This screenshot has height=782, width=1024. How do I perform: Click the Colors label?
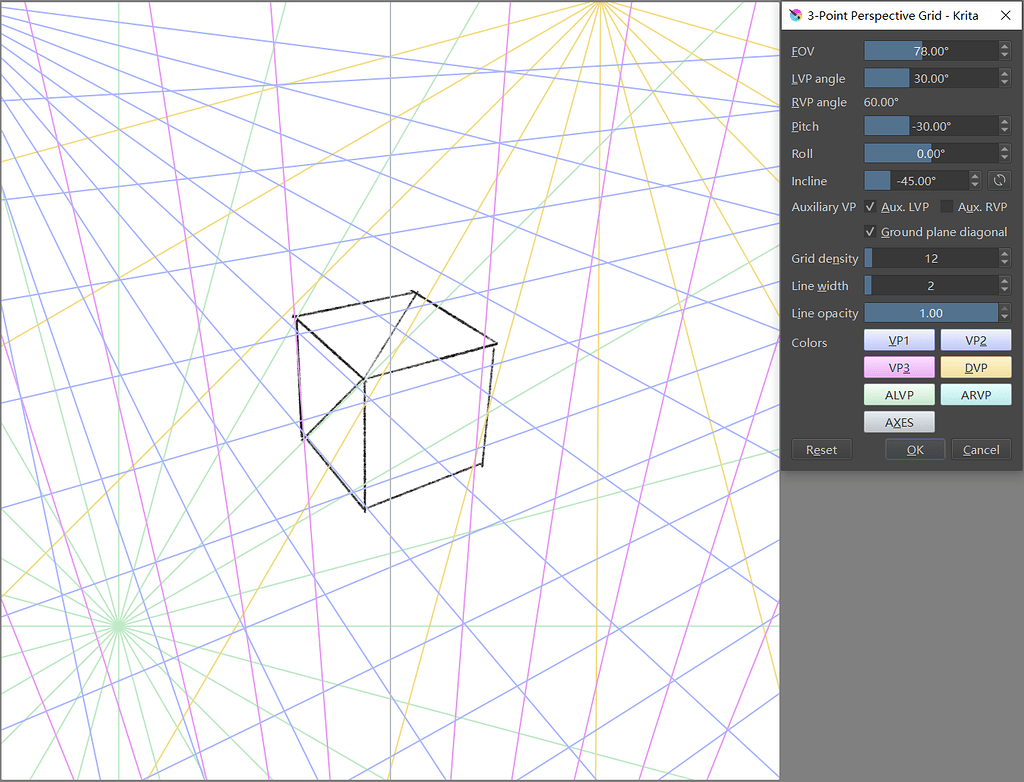click(809, 343)
